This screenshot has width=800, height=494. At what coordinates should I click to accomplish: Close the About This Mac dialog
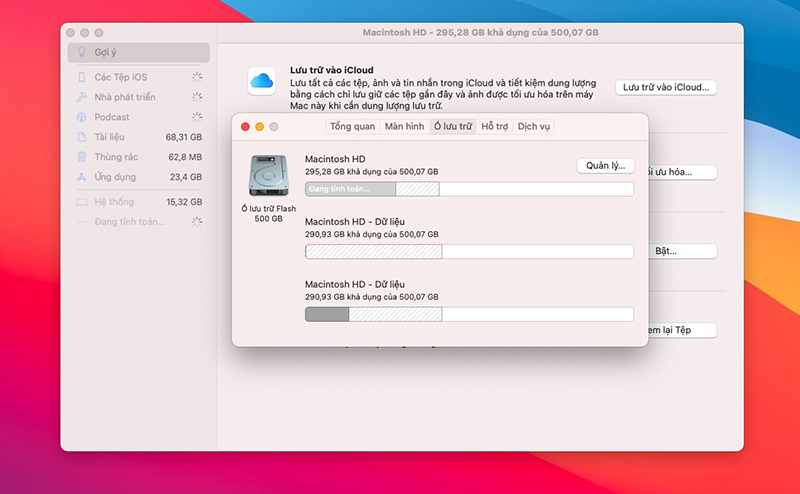pos(245,127)
